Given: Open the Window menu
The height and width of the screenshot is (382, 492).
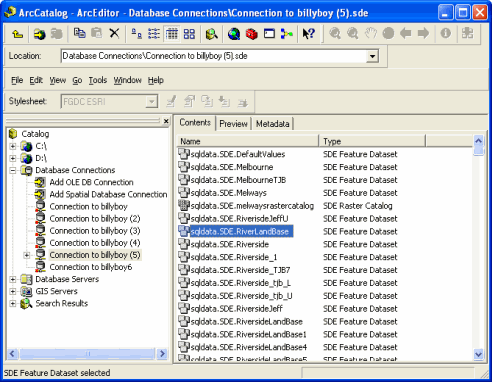Looking at the screenshot, I should click(x=127, y=80).
